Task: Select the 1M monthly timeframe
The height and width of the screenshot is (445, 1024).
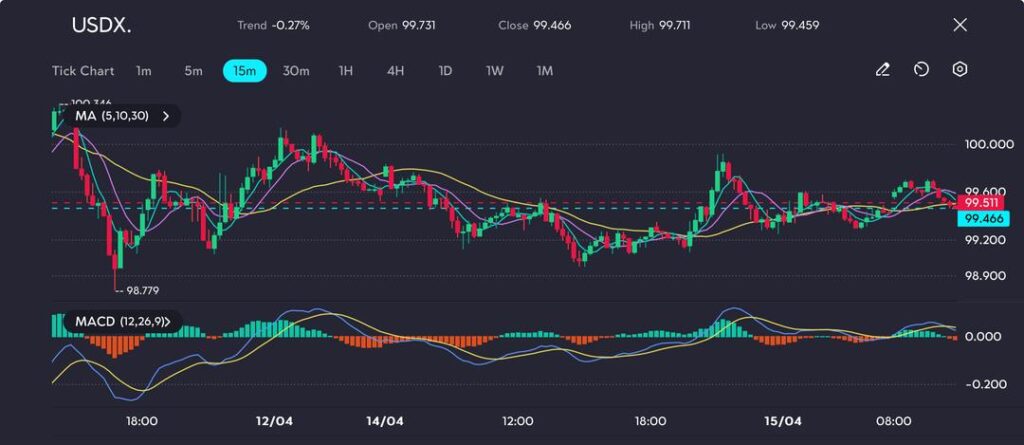Action: (x=544, y=71)
